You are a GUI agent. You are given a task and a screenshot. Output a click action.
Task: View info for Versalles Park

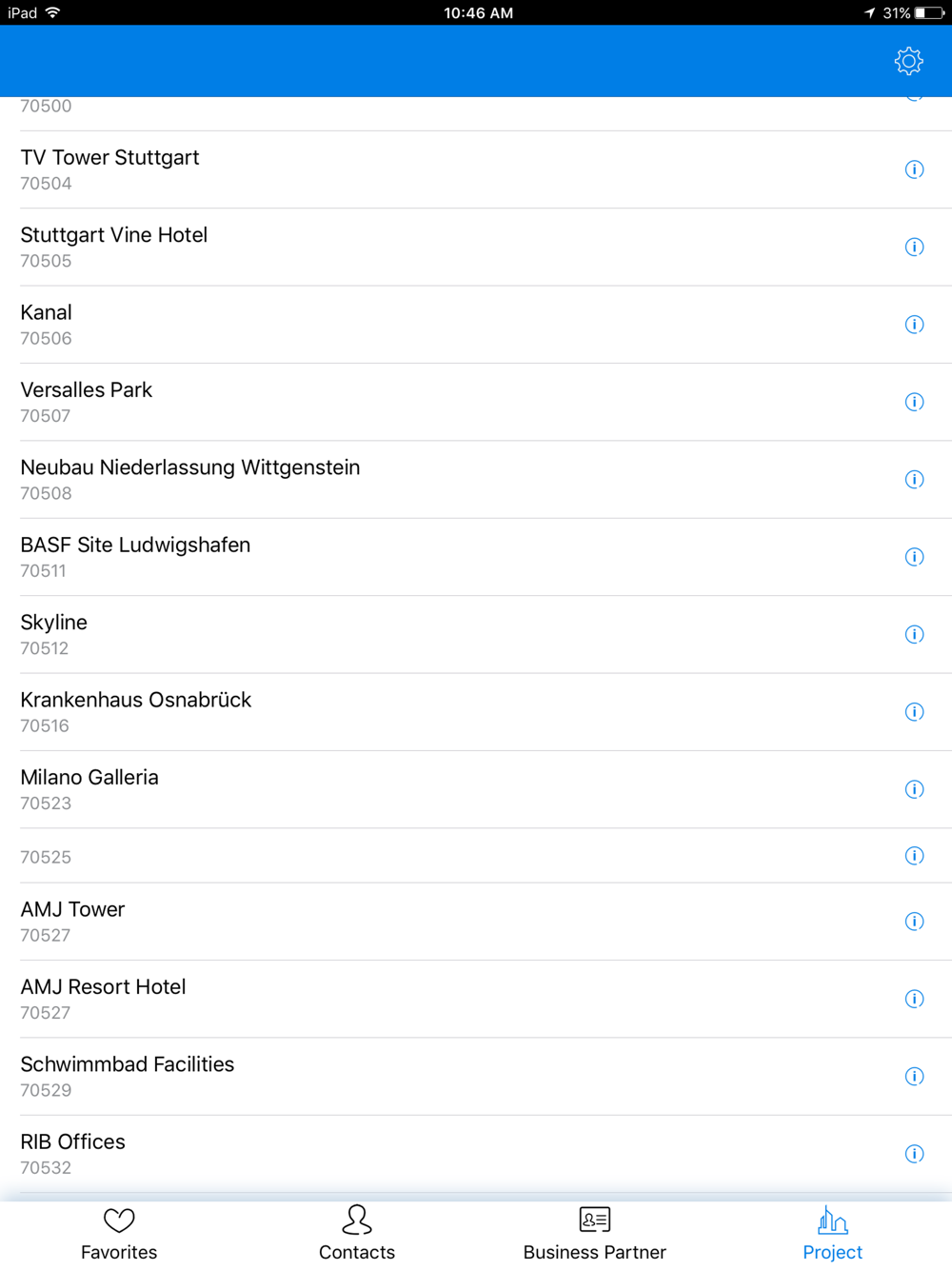[914, 402]
